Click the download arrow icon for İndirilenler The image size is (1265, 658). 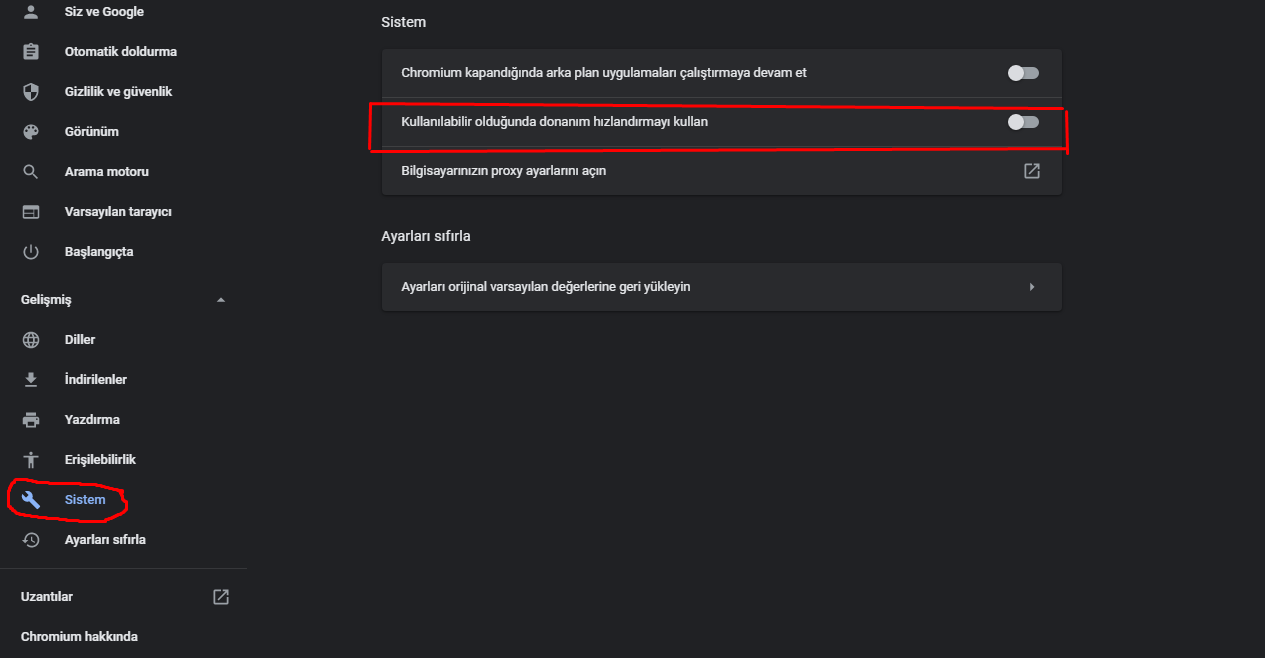pos(31,380)
